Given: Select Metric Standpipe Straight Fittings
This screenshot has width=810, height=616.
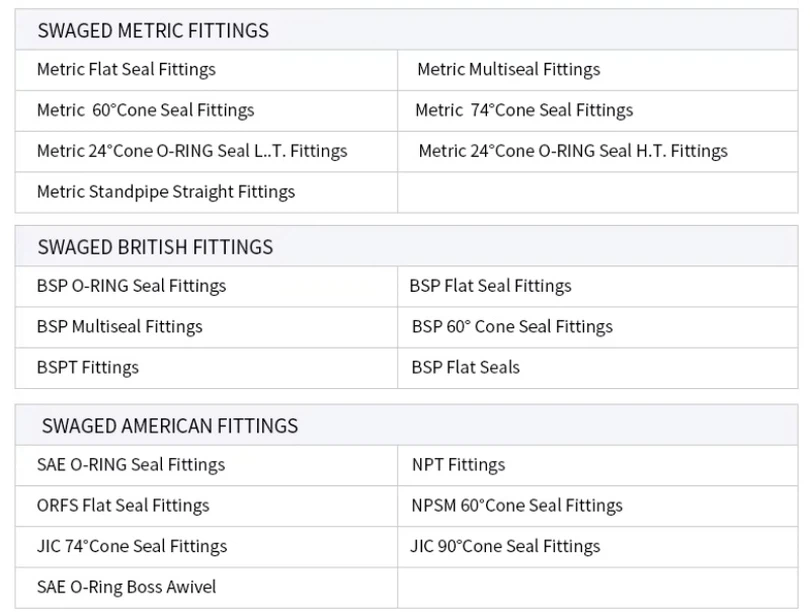Looking at the screenshot, I should [166, 191].
